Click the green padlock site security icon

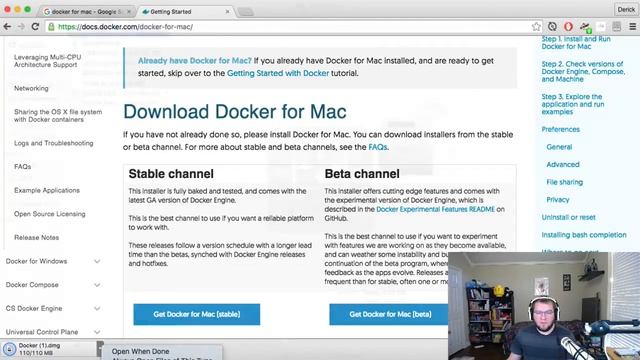51,27
